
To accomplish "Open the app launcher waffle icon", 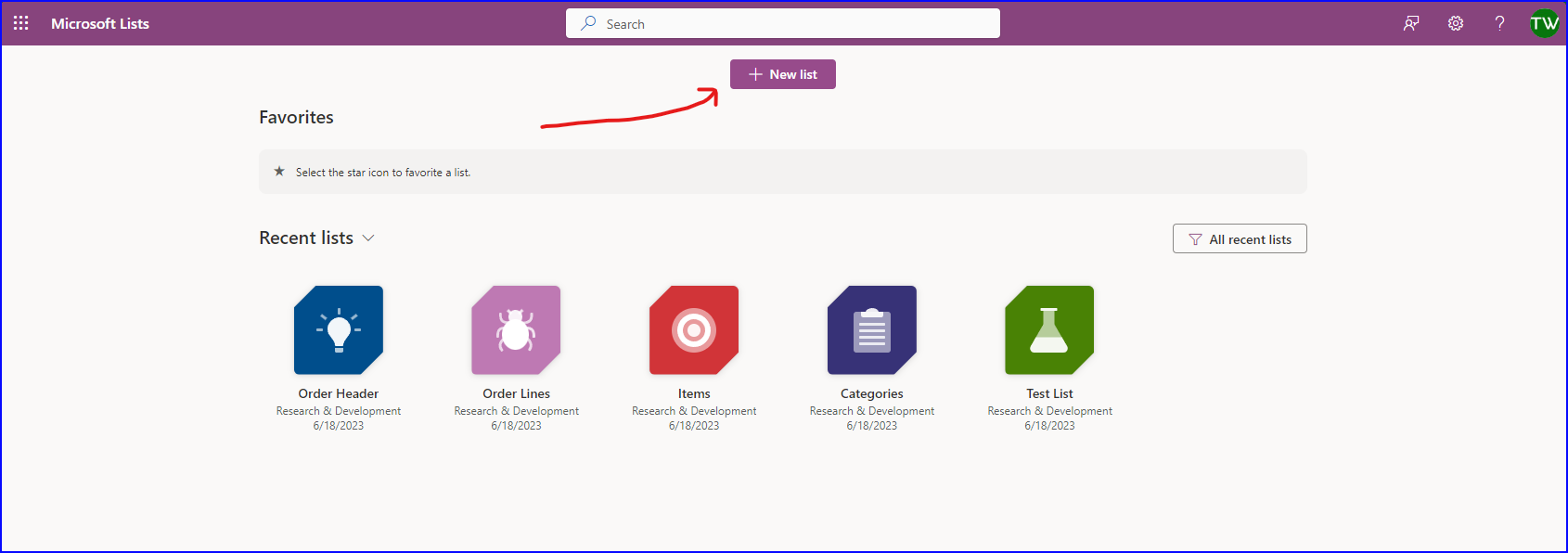I will 21,23.
